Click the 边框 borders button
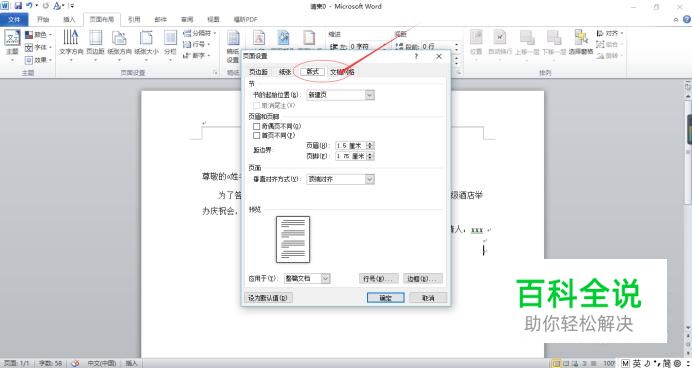Image resolution: width=692 pixels, height=368 pixels. [423, 279]
